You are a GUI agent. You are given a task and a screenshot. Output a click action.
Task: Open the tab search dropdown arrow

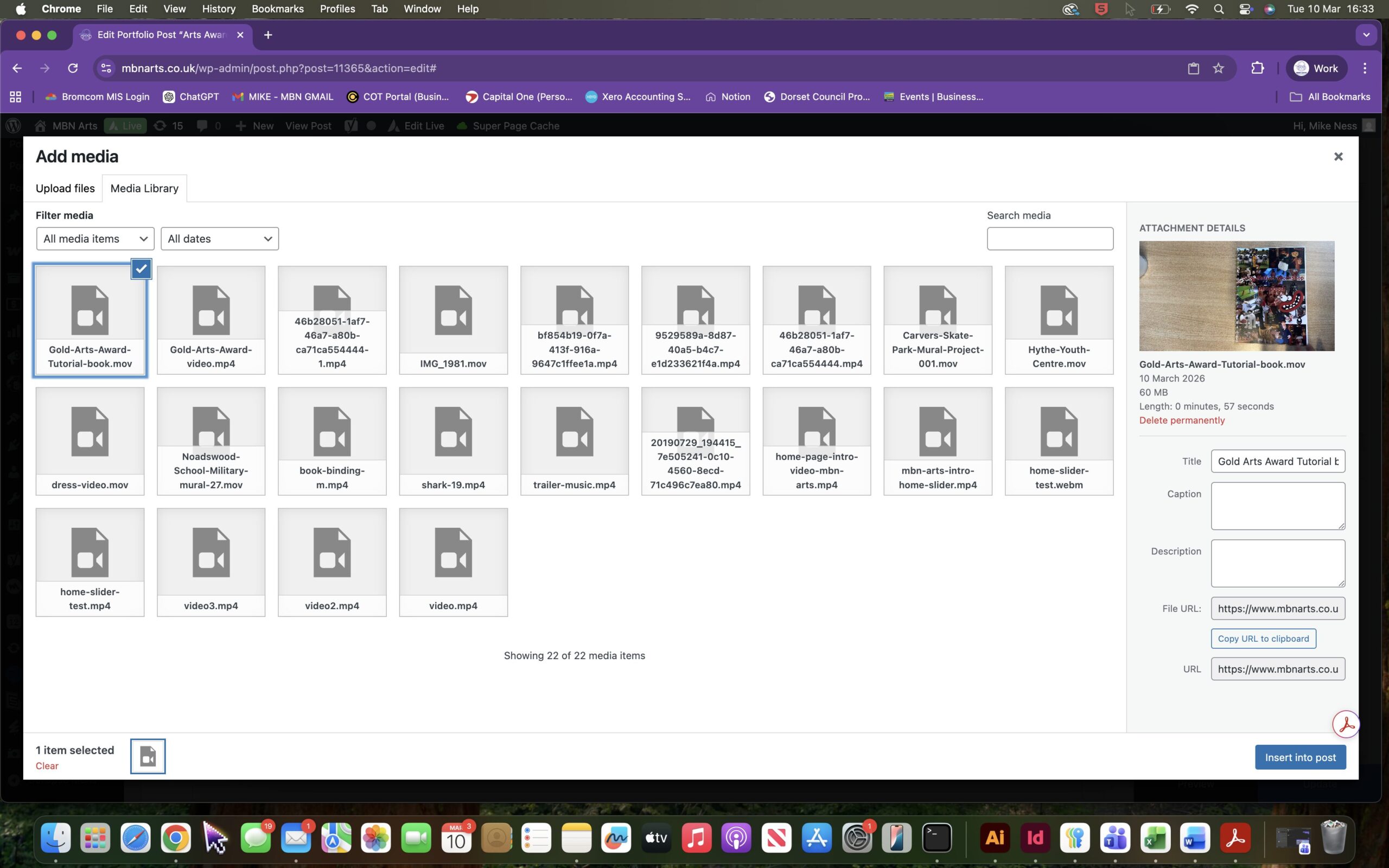pos(1366,35)
